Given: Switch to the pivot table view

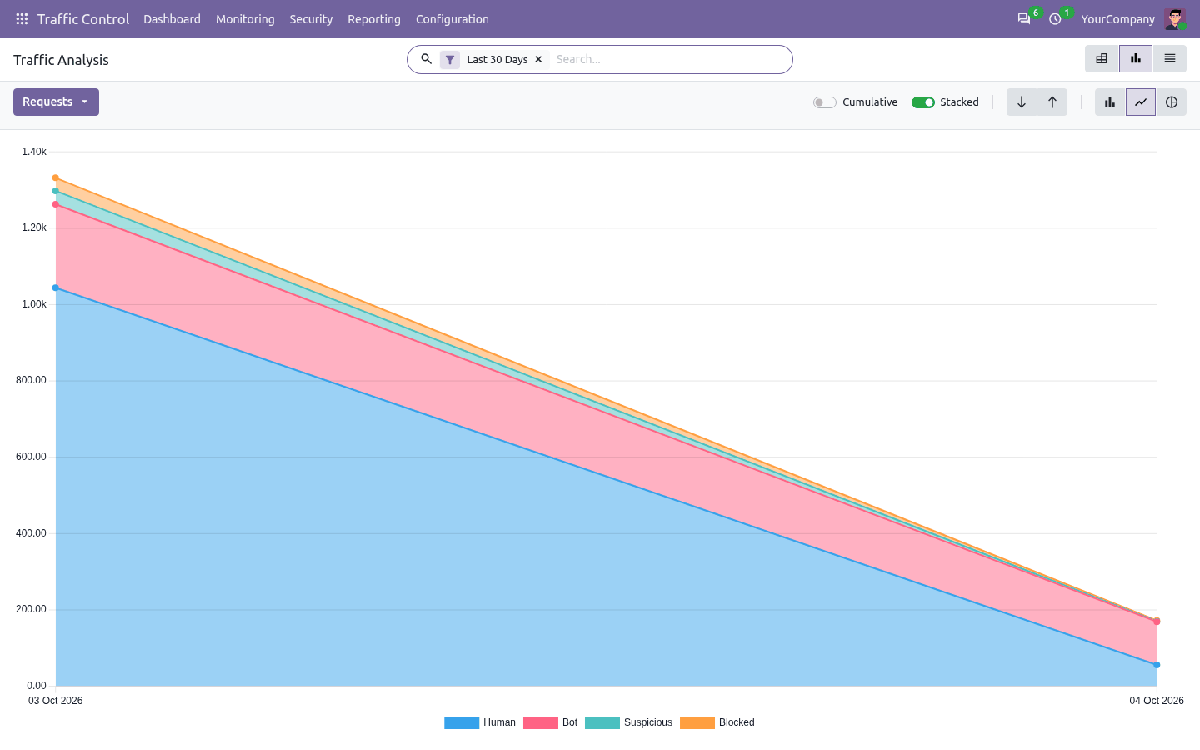Looking at the screenshot, I should tap(1102, 59).
